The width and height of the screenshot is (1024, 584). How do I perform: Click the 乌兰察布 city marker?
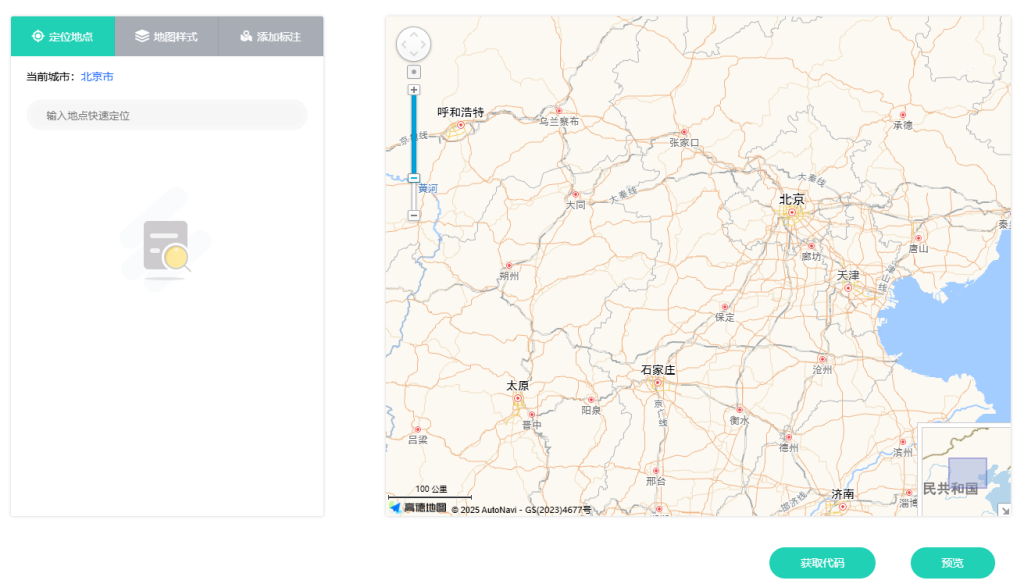coord(558,111)
